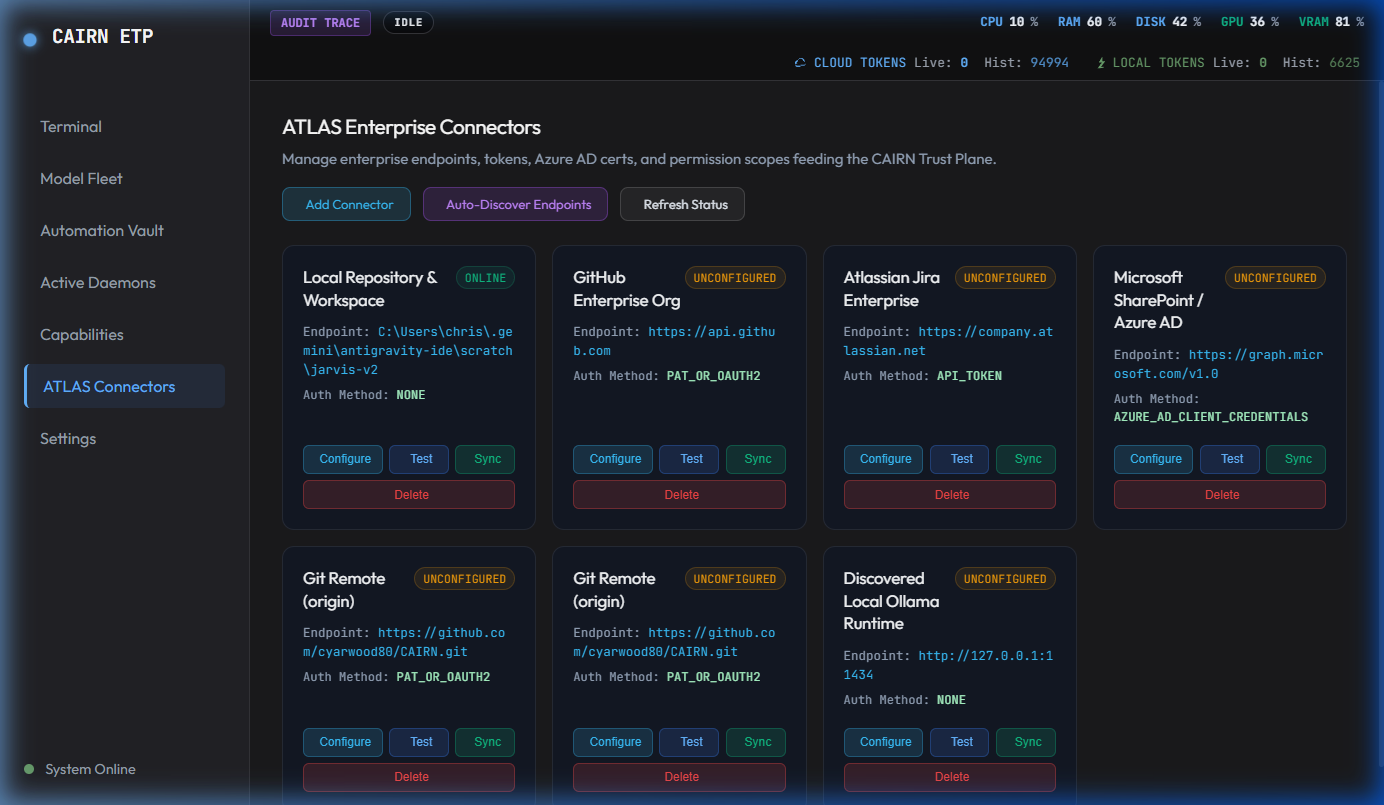This screenshot has width=1384, height=805.
Task: Click the IDLE status badge
Action: click(x=408, y=23)
